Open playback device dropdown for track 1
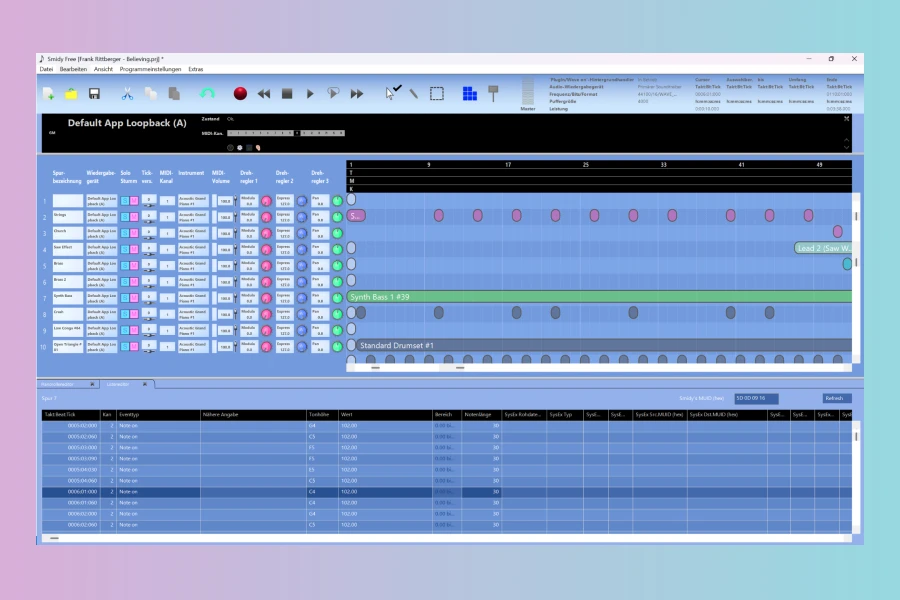This screenshot has height=600, width=900. click(x=102, y=201)
